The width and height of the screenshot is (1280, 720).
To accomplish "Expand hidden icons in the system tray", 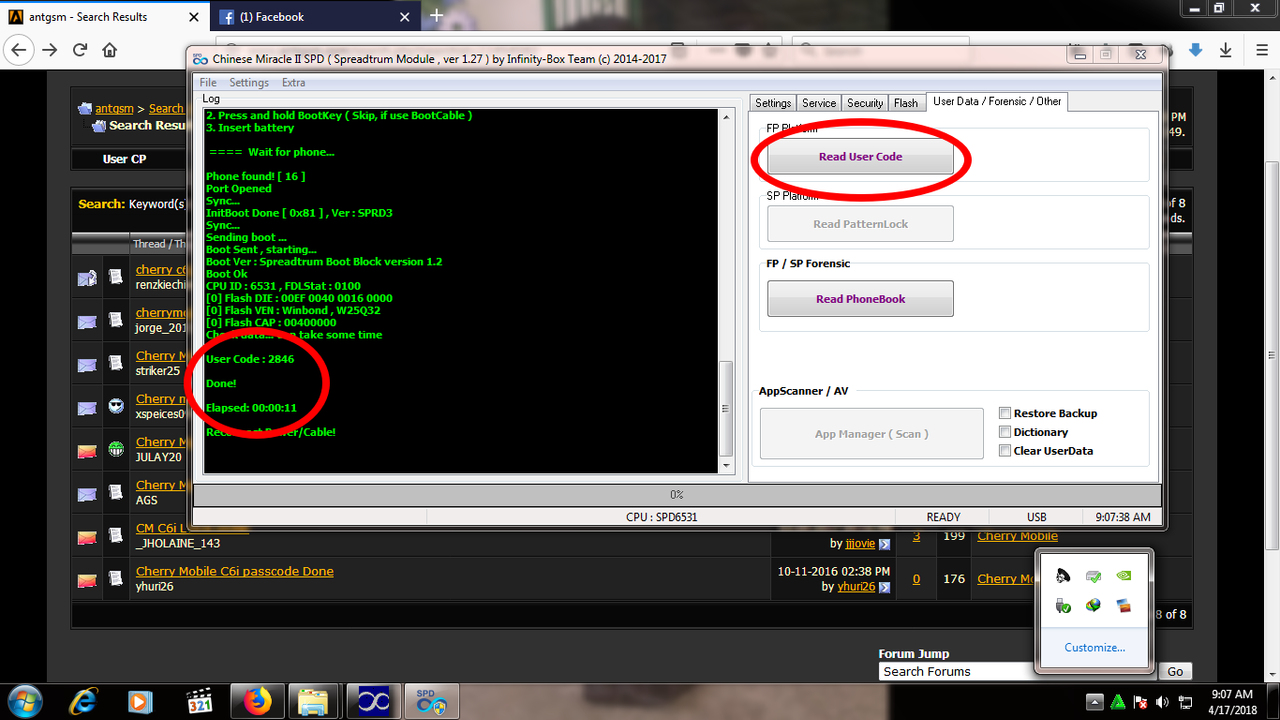I will click(x=1095, y=702).
